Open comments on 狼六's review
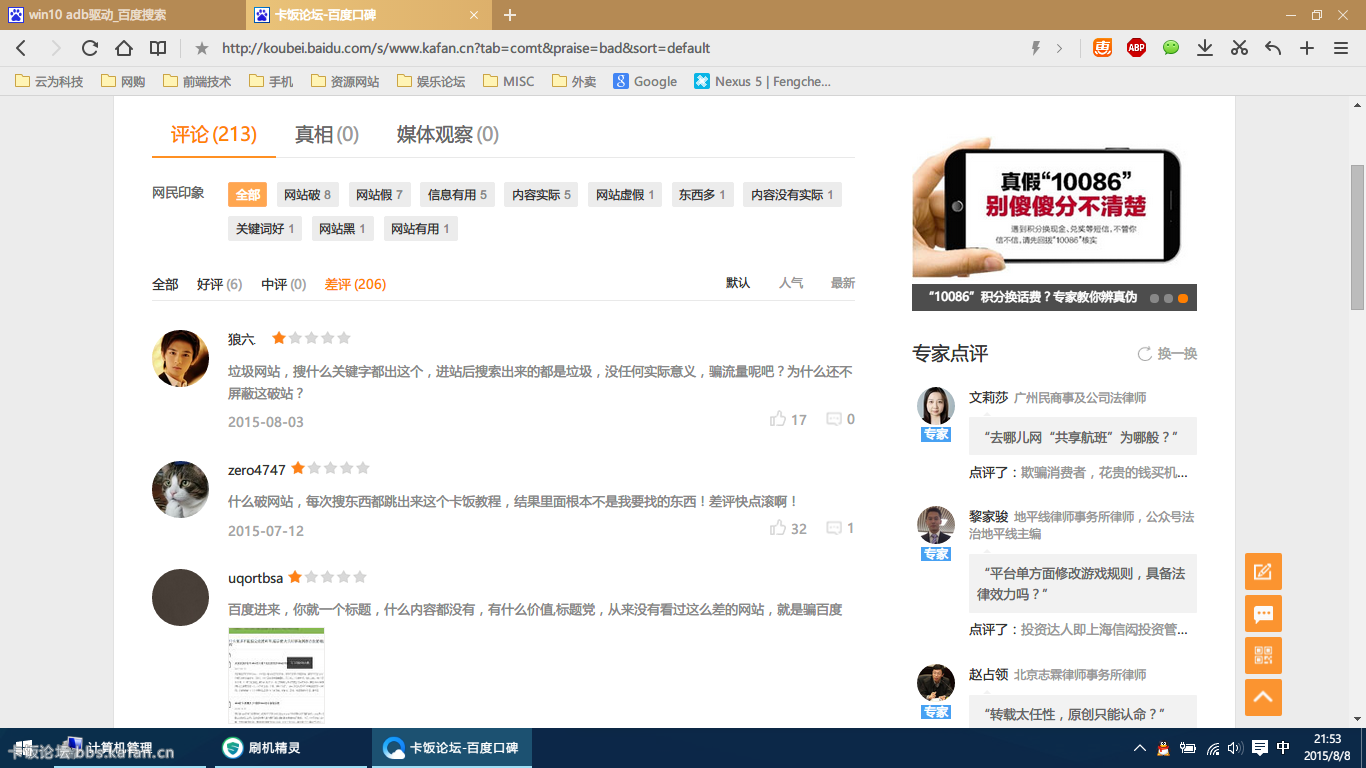Screen dimensions: 1366x768 (834, 419)
